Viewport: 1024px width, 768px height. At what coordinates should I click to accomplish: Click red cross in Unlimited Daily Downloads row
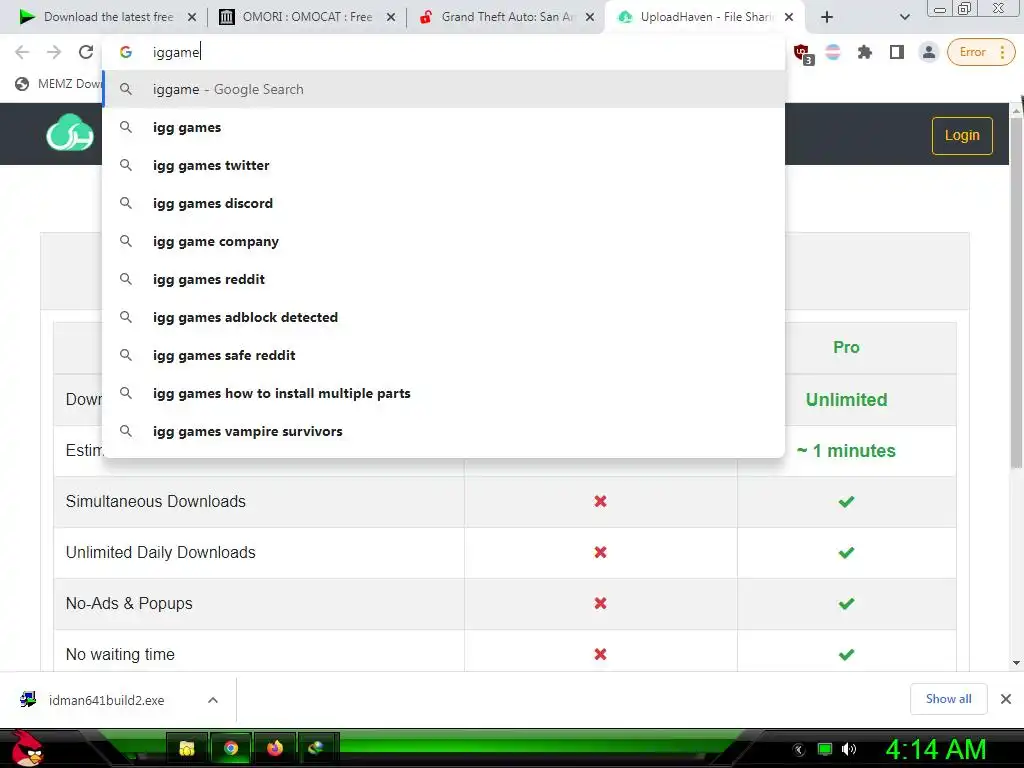click(600, 552)
